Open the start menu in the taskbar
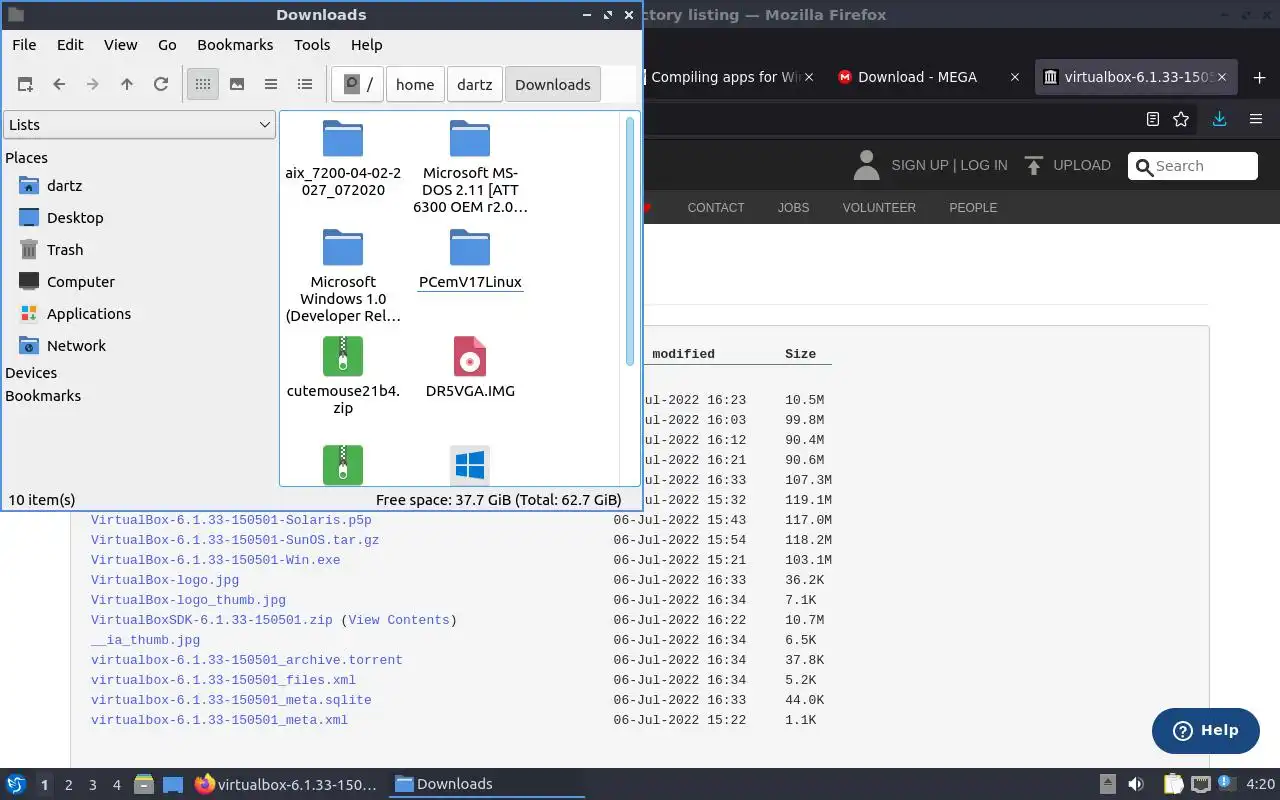 (16, 785)
